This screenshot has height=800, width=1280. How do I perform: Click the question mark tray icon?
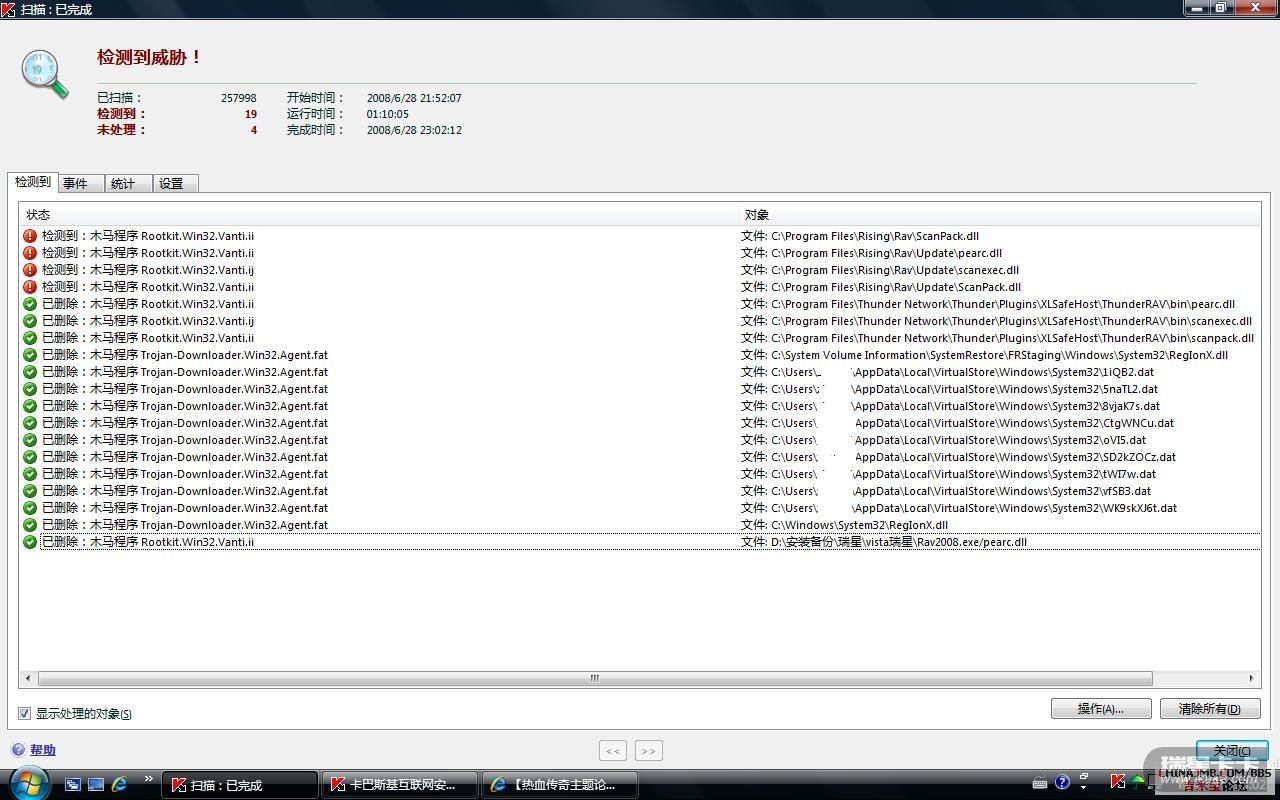pos(1062,782)
